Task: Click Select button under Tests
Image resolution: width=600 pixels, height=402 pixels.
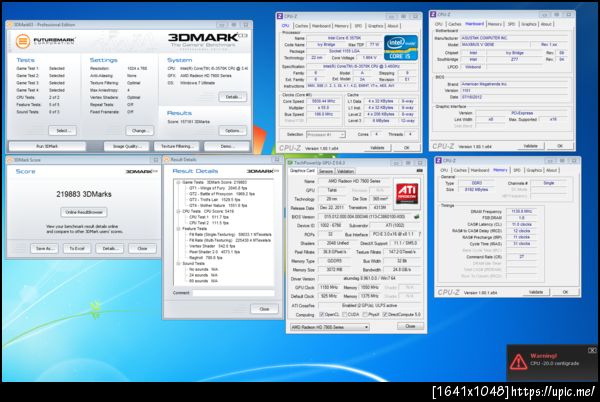Action: click(x=62, y=131)
